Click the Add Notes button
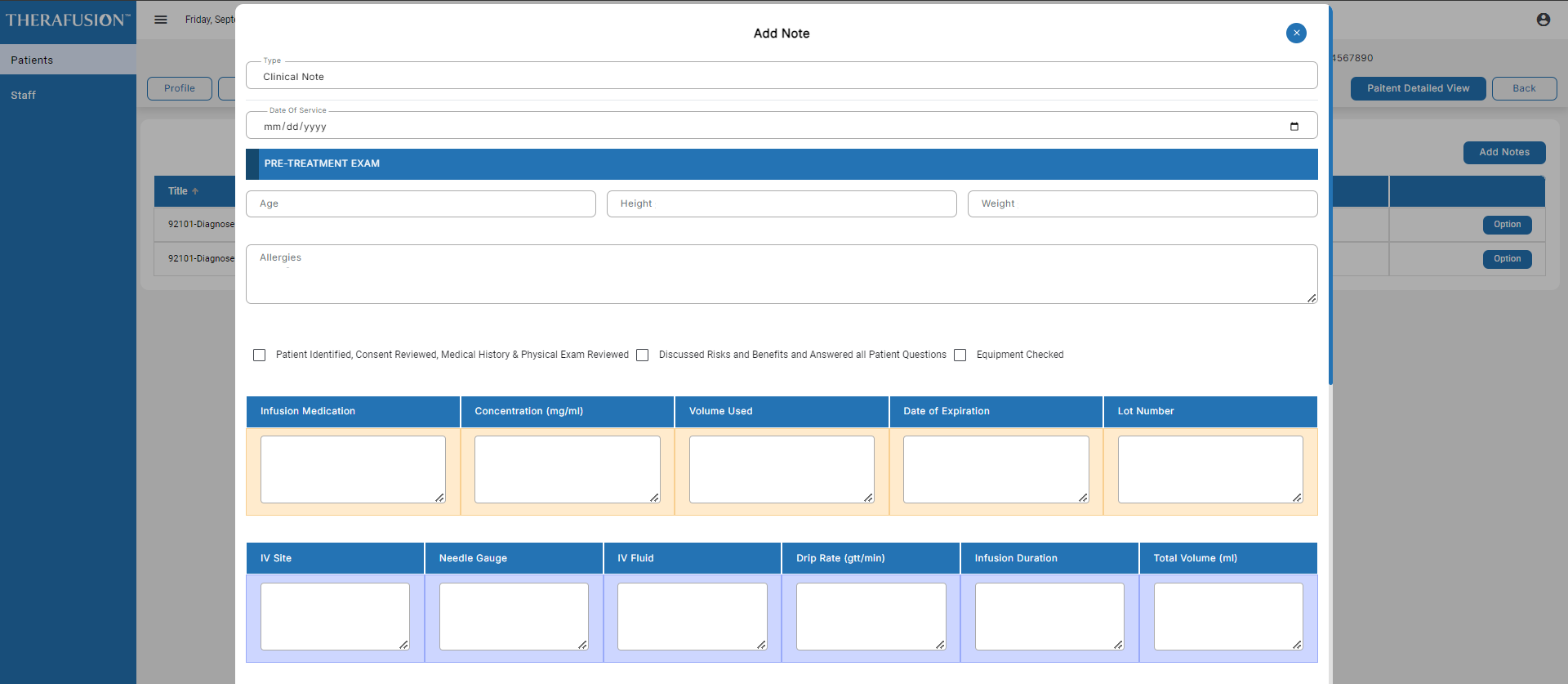The height and width of the screenshot is (684, 1568). [1503, 152]
